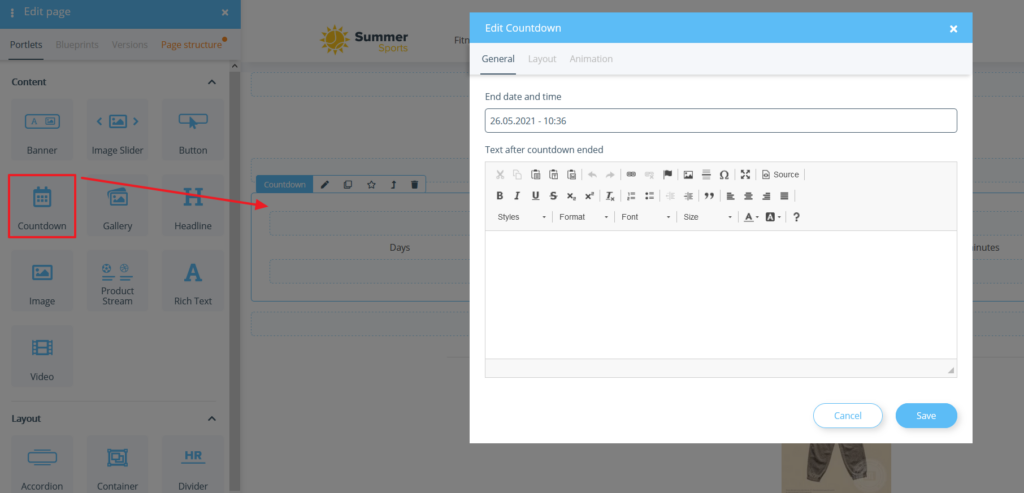Apply bold formatting

(500, 195)
